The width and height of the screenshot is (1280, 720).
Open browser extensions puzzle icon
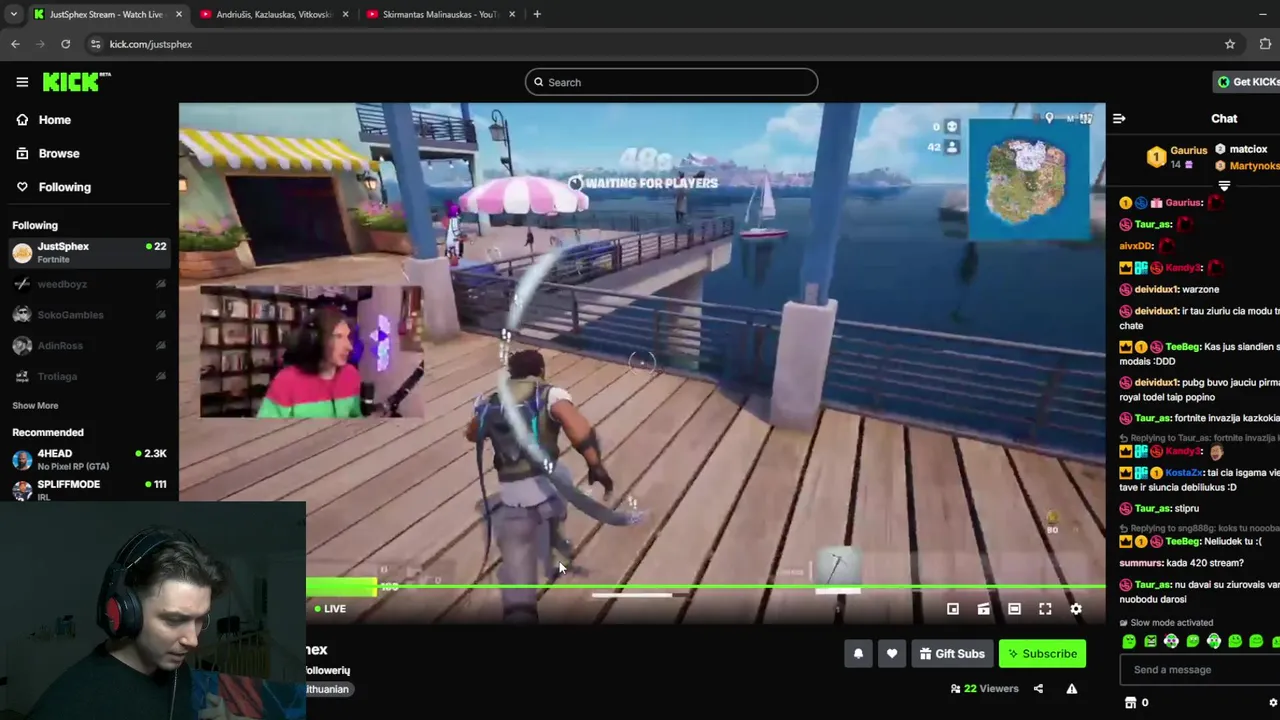1266,44
